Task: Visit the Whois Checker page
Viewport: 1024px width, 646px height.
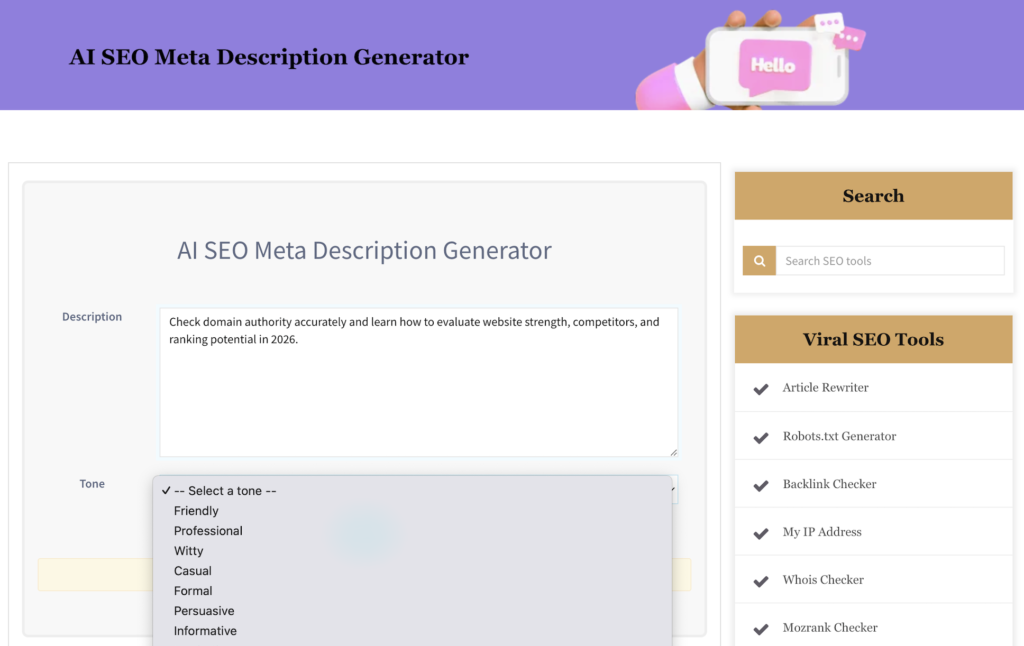Action: [825, 579]
